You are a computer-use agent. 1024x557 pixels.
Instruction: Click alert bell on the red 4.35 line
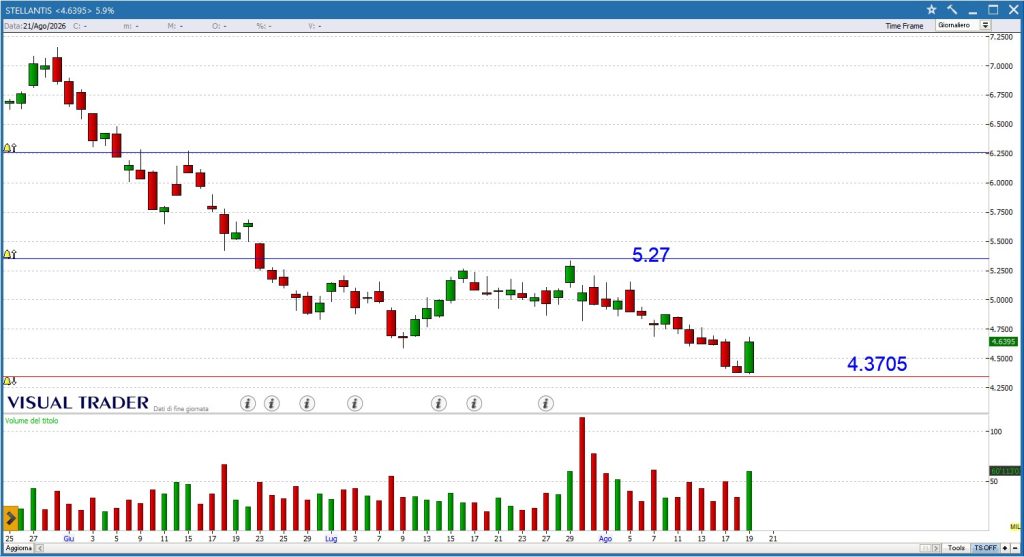[9, 381]
